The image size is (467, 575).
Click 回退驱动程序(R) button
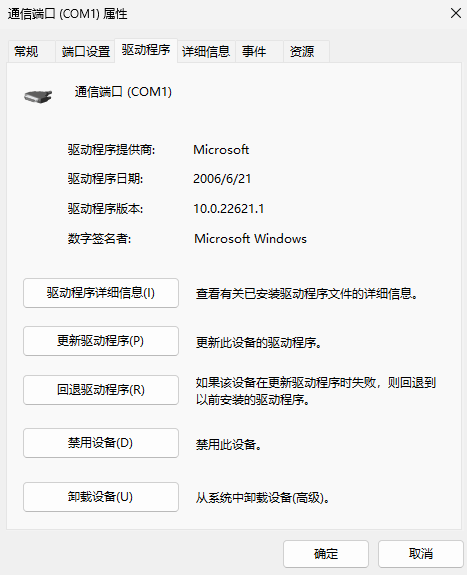point(101,390)
